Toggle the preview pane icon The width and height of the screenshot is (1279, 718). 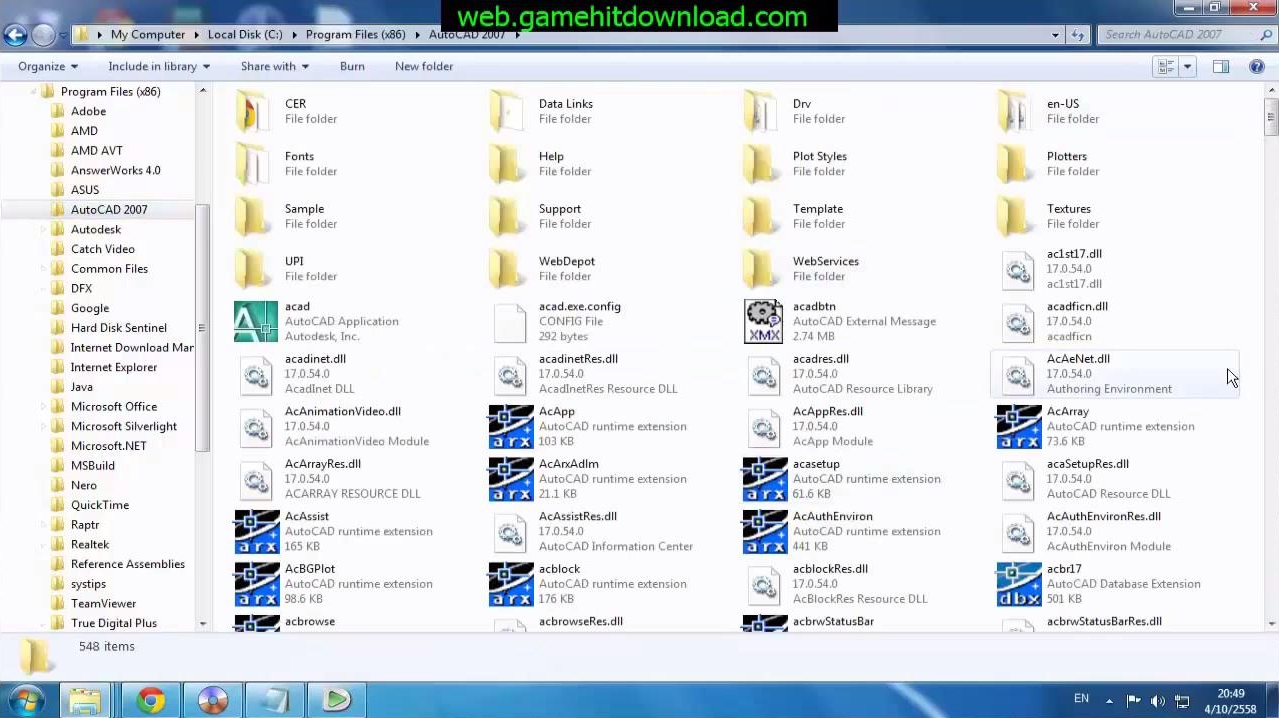1221,66
